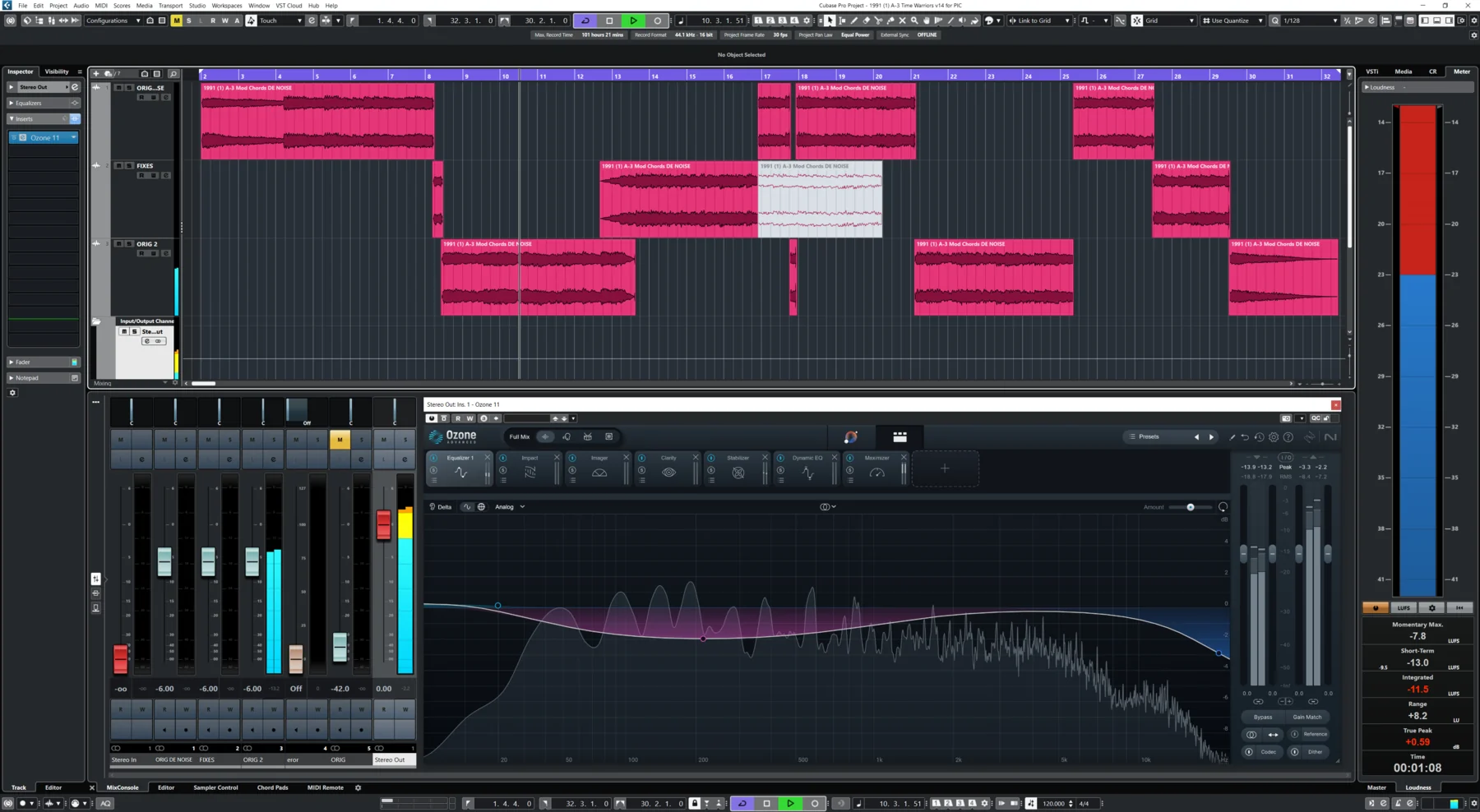Open Ozone help question mark icon

(x=1288, y=437)
